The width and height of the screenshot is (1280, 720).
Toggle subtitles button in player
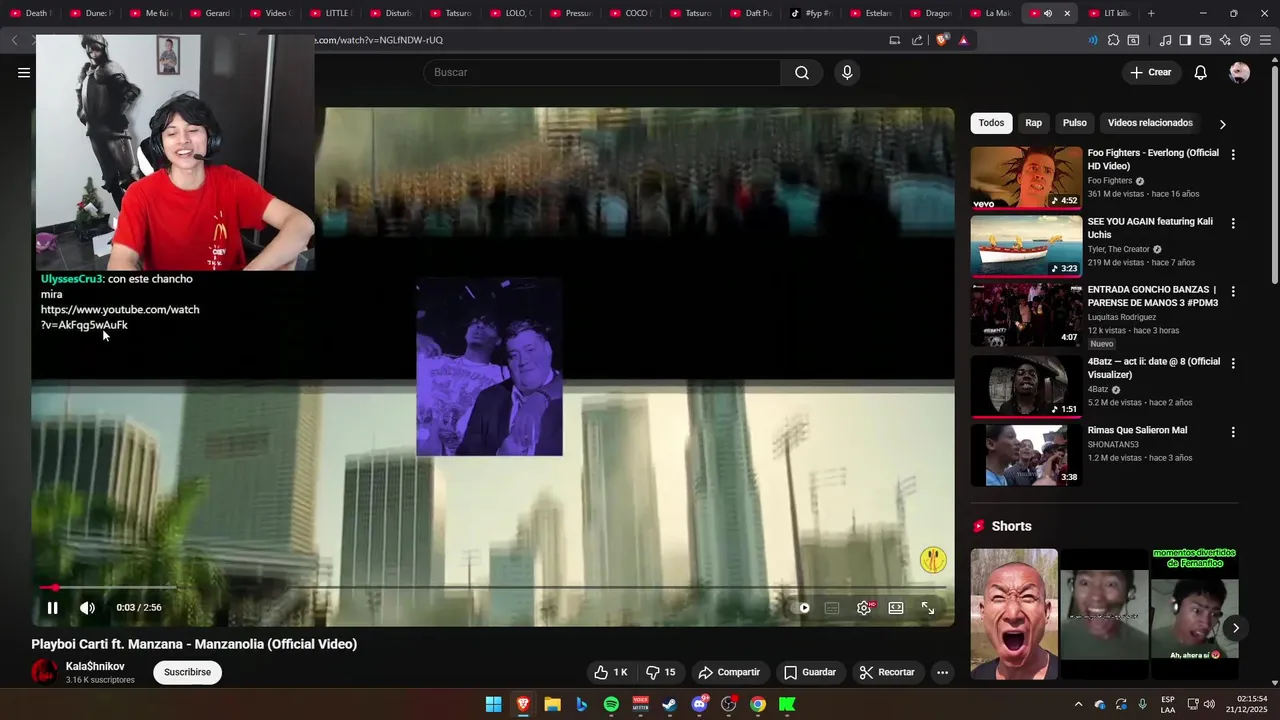pos(832,607)
